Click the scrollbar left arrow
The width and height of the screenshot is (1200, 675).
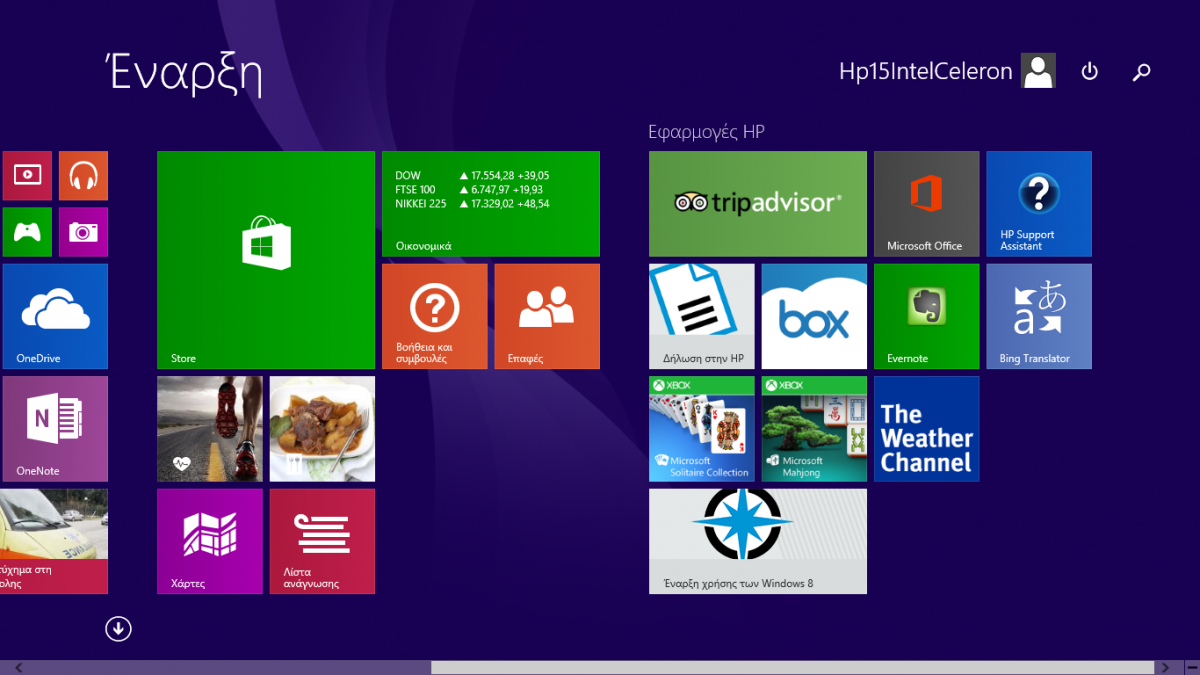coord(19,667)
